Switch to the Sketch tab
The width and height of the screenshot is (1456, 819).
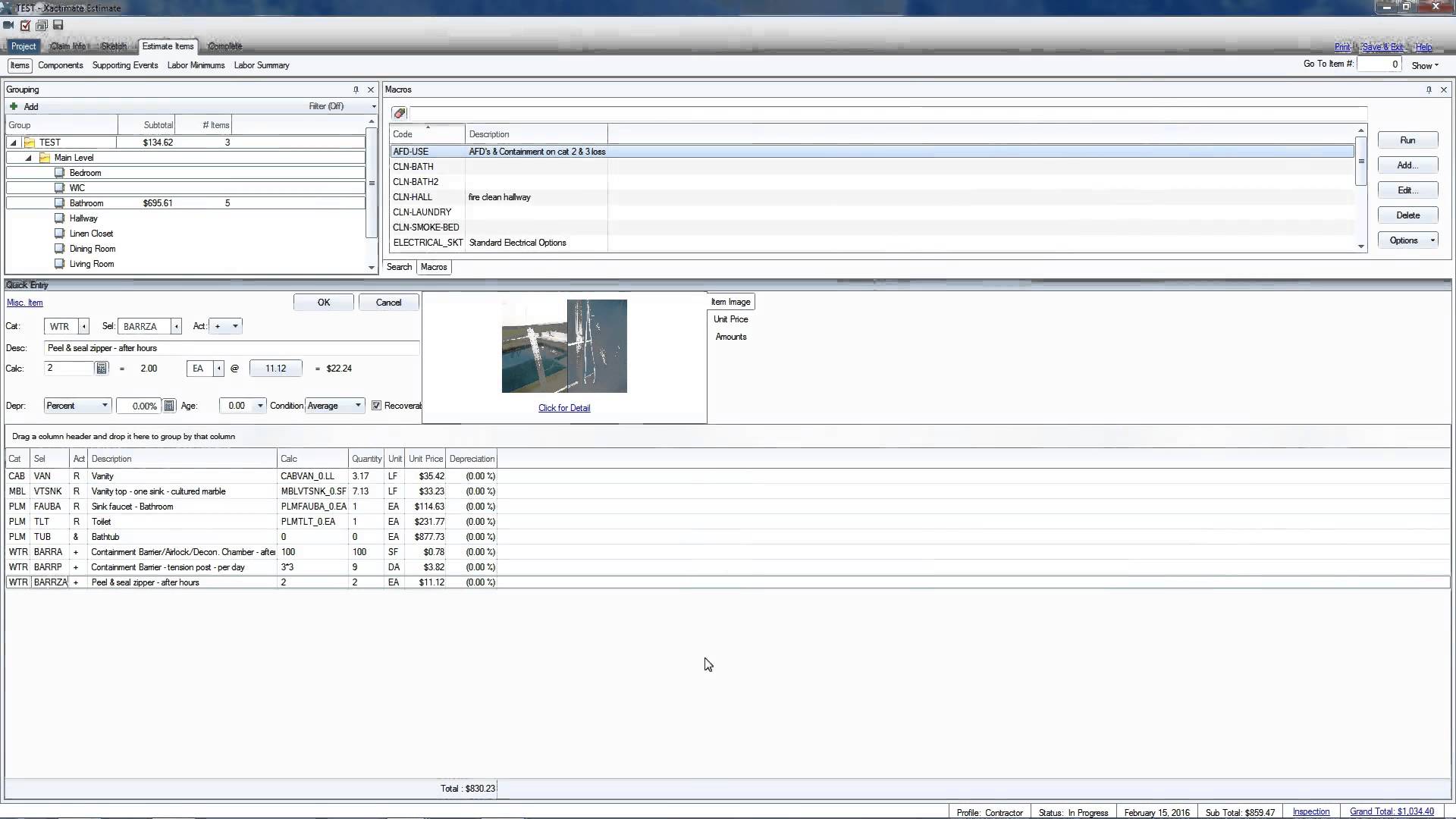(x=114, y=46)
